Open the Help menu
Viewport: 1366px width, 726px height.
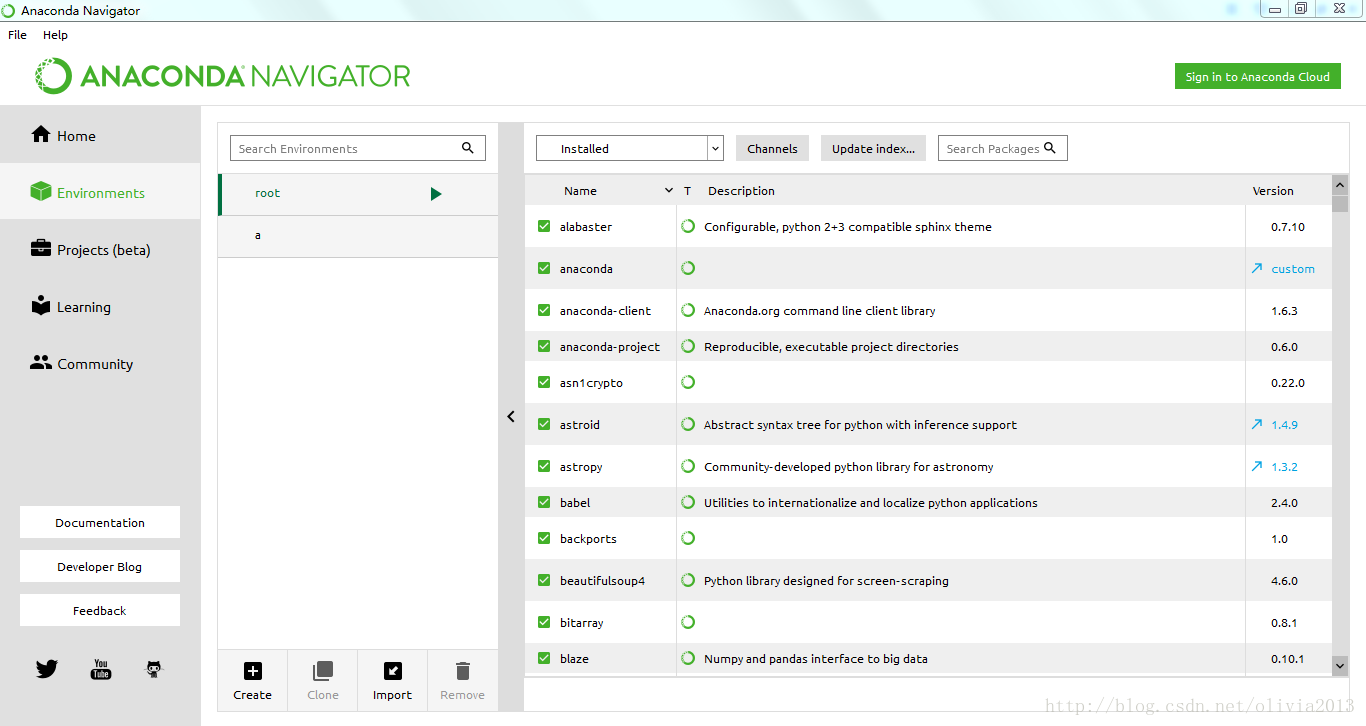[55, 34]
